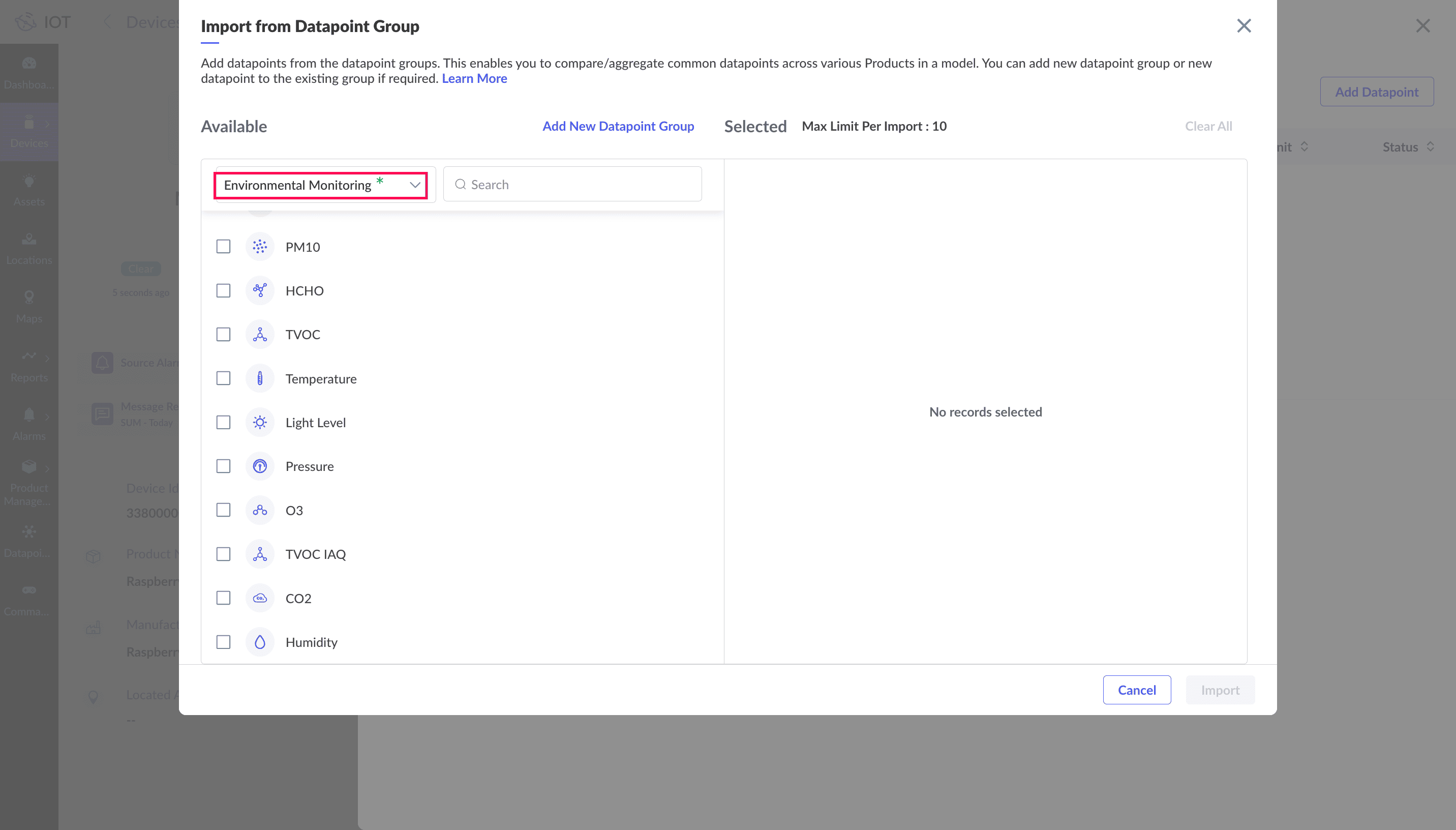Sort by the Status column arrows
This screenshot has height=830, width=1456.
click(1430, 146)
